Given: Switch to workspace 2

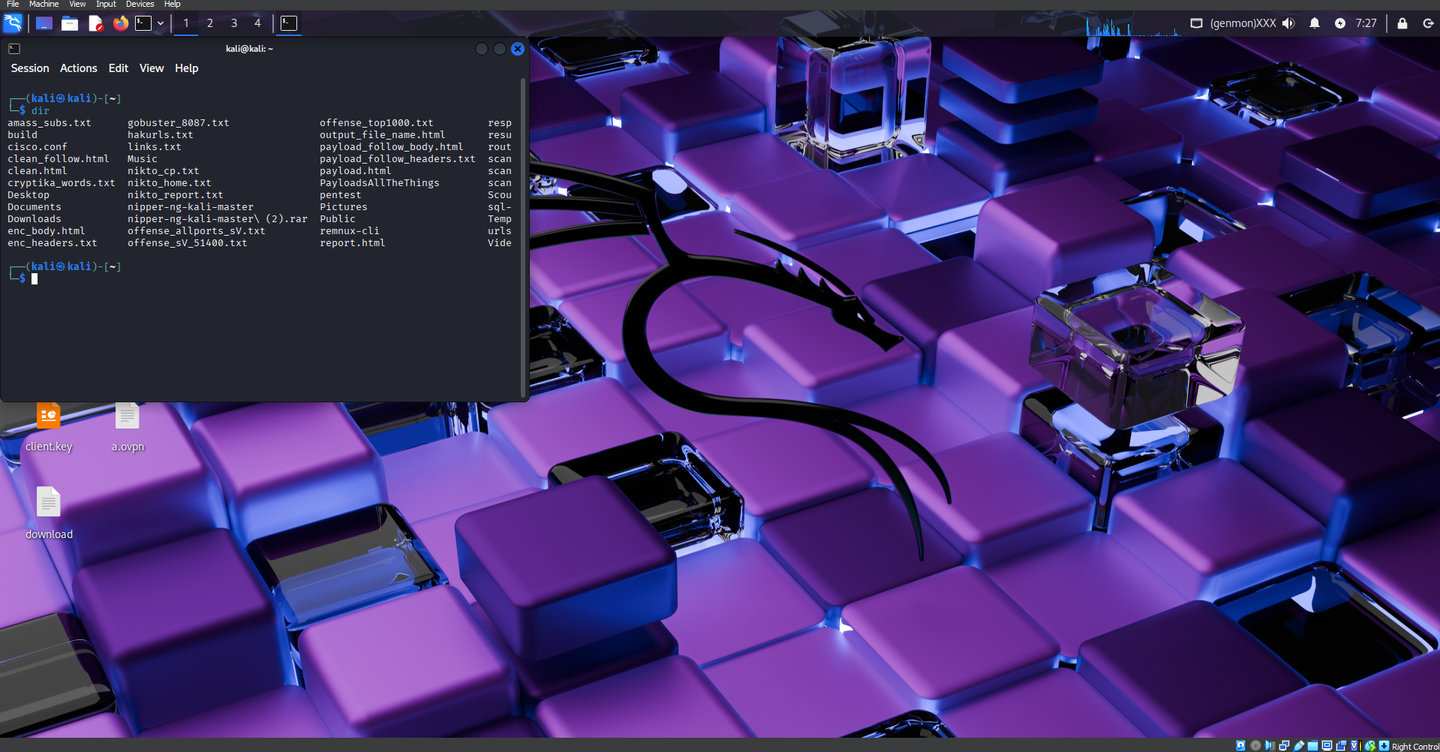Looking at the screenshot, I should pyautogui.click(x=210, y=23).
